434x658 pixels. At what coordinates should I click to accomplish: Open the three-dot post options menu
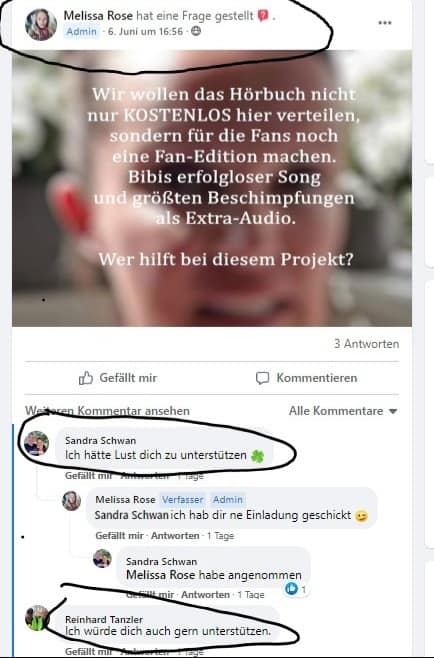(x=384, y=23)
